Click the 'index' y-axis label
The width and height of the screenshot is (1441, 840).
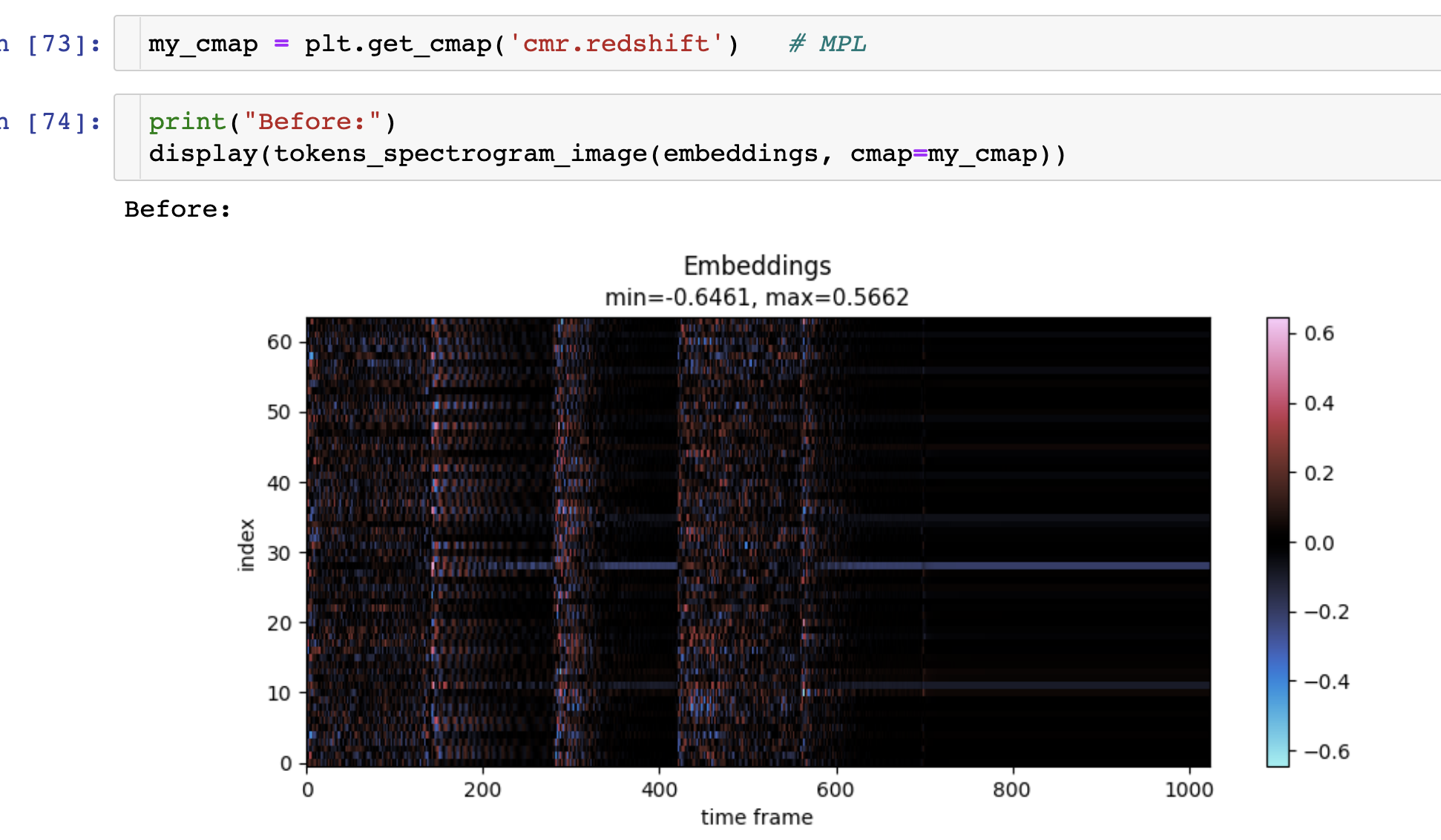click(246, 545)
